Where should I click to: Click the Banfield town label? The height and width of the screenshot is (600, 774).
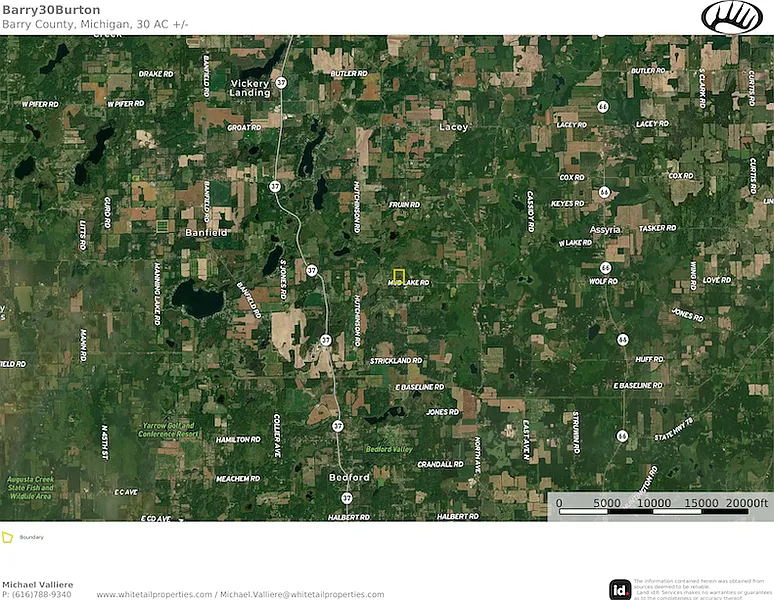(x=206, y=232)
